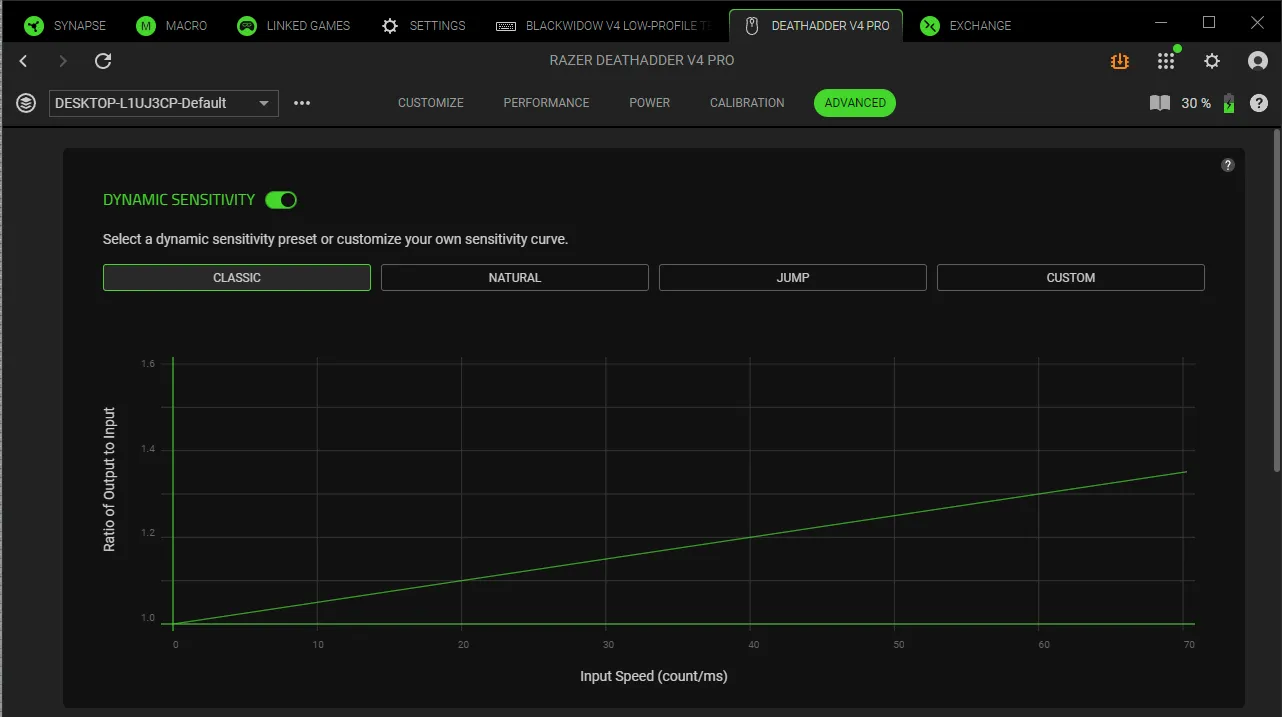This screenshot has width=1282, height=717.
Task: Click the 30 % battery level text
Action: pos(1196,103)
